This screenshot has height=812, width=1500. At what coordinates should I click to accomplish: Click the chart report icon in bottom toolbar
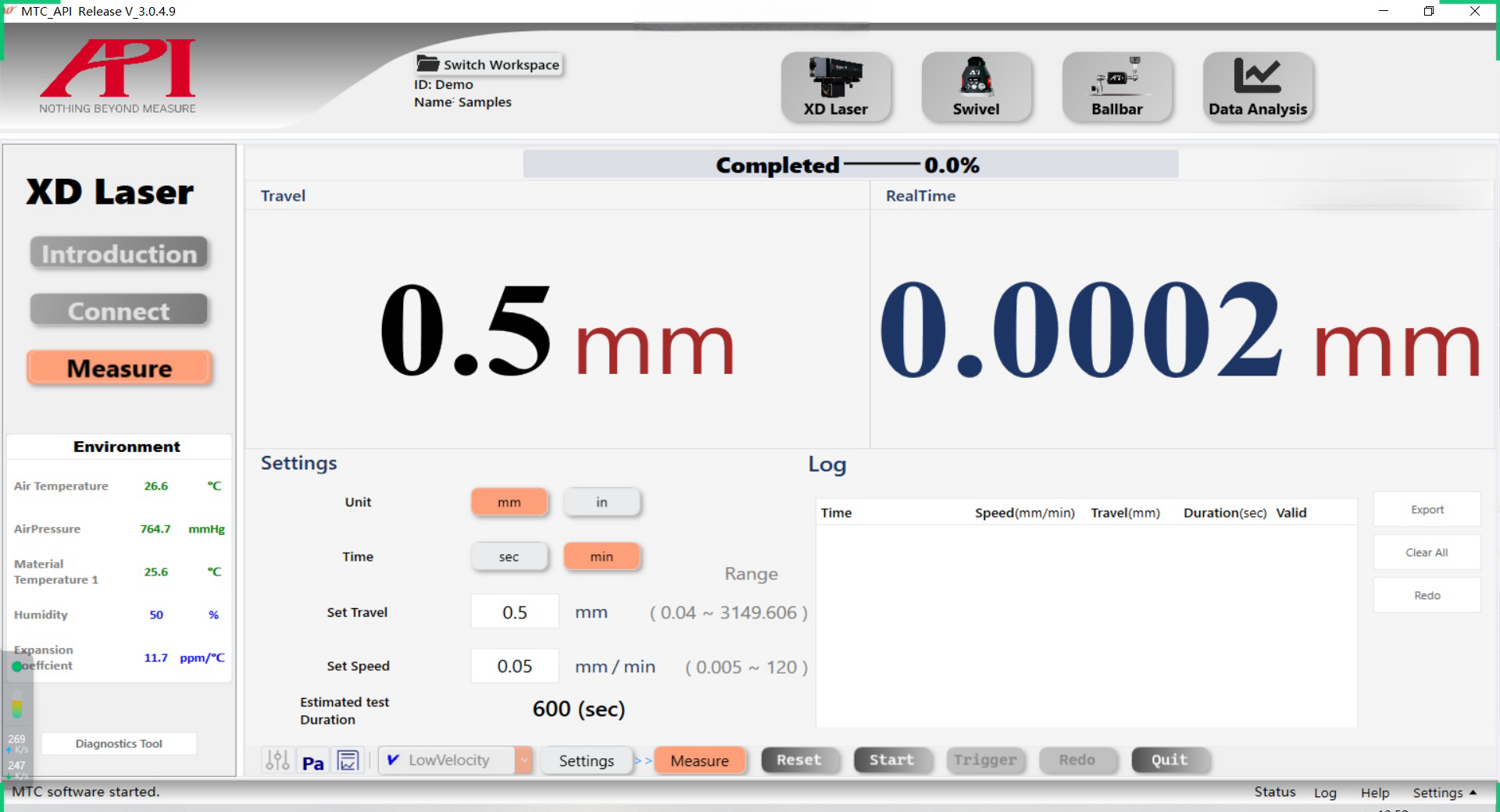pos(348,760)
